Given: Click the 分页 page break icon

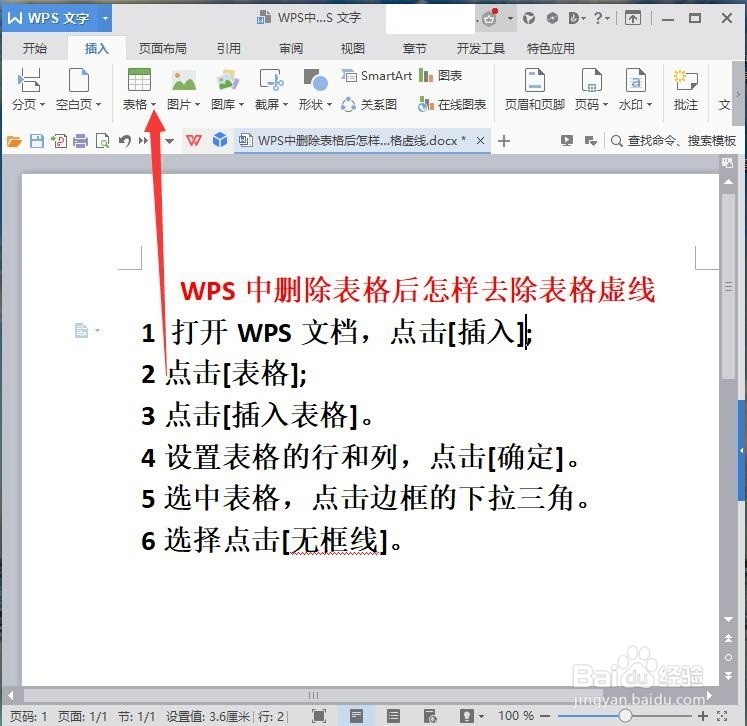Looking at the screenshot, I should [29, 80].
